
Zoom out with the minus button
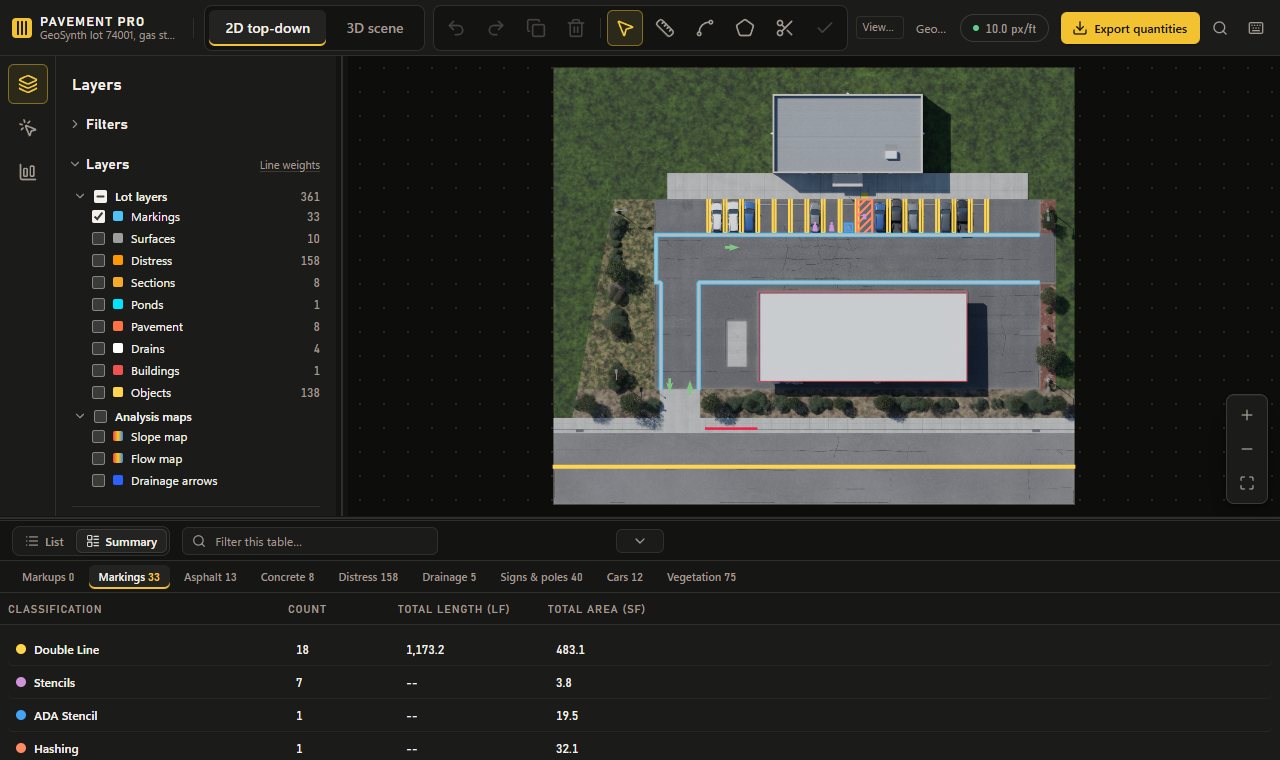pos(1247,449)
